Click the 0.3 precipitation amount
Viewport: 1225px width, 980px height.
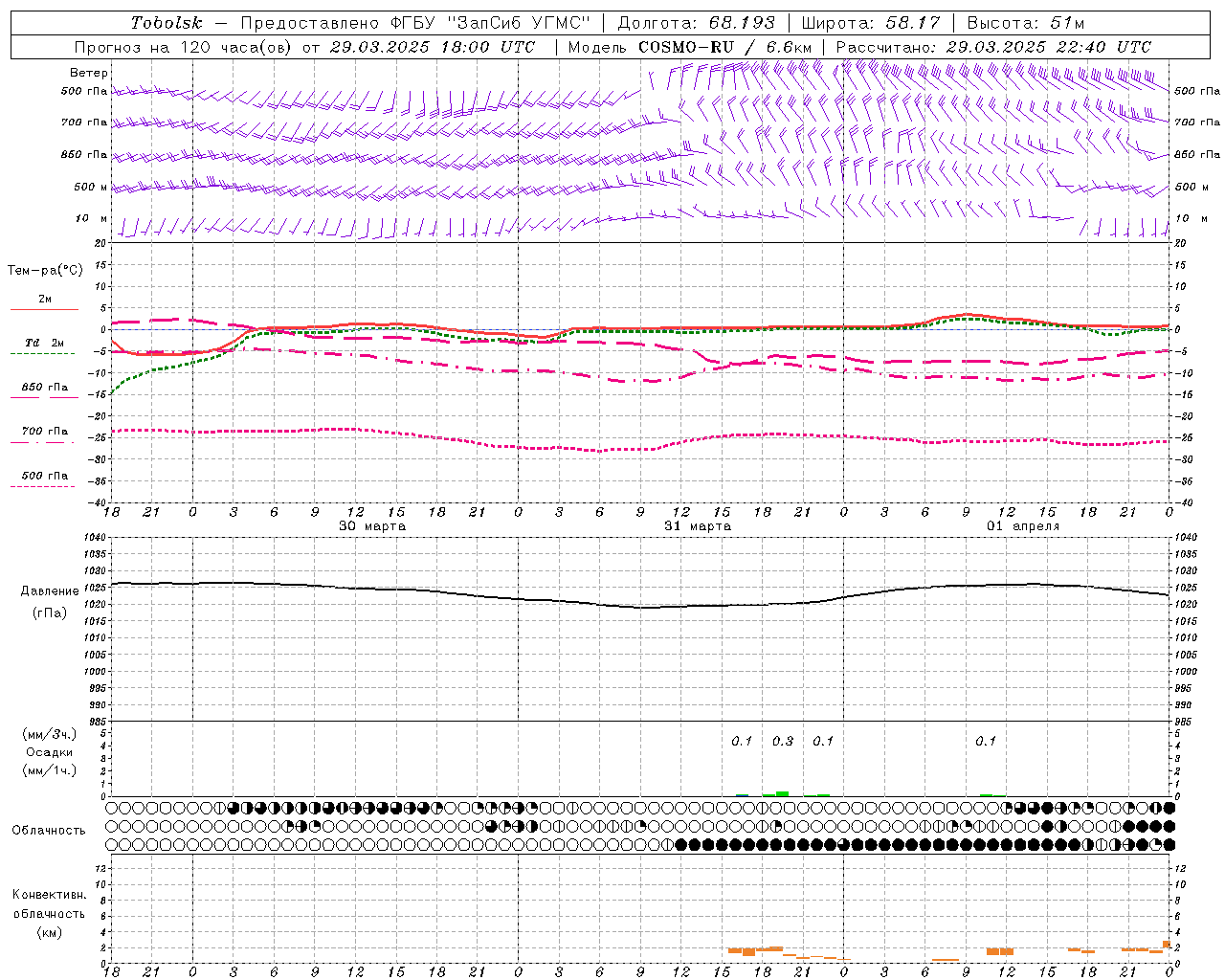pyautogui.click(x=783, y=741)
